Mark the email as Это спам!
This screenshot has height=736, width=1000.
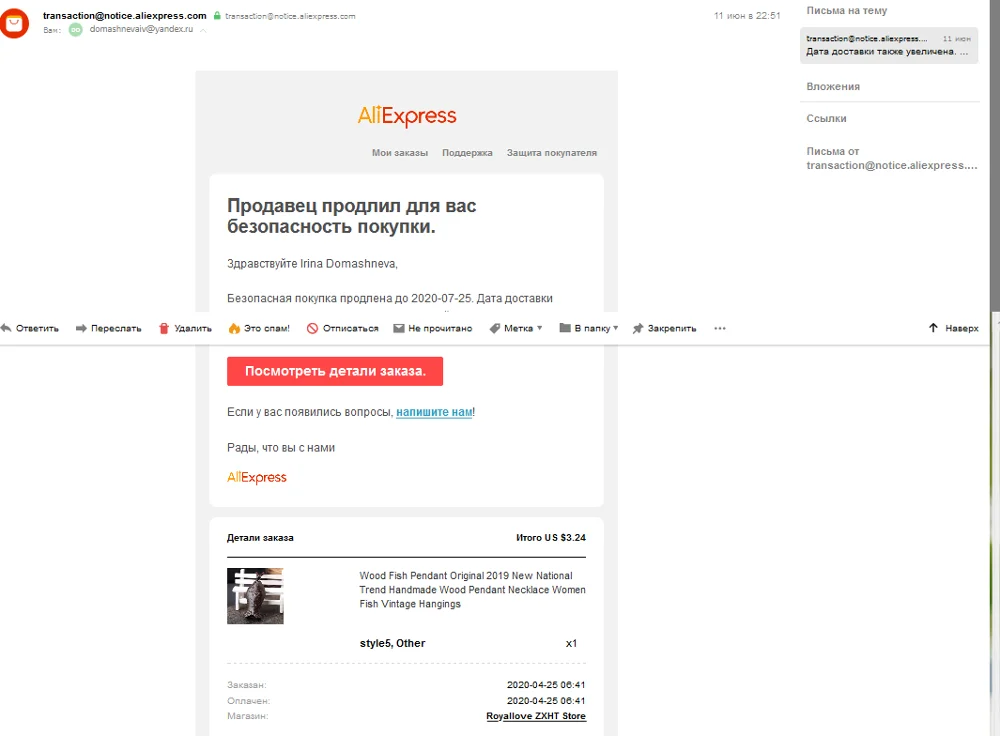[x=267, y=328]
